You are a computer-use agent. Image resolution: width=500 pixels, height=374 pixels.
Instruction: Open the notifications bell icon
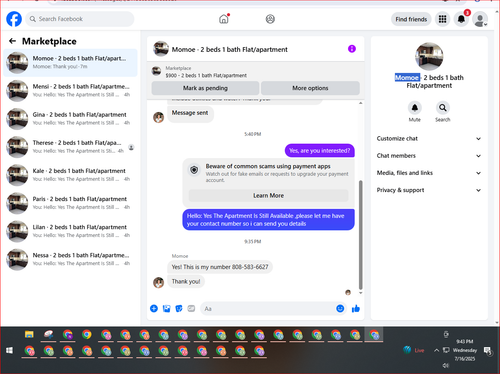coord(461,19)
